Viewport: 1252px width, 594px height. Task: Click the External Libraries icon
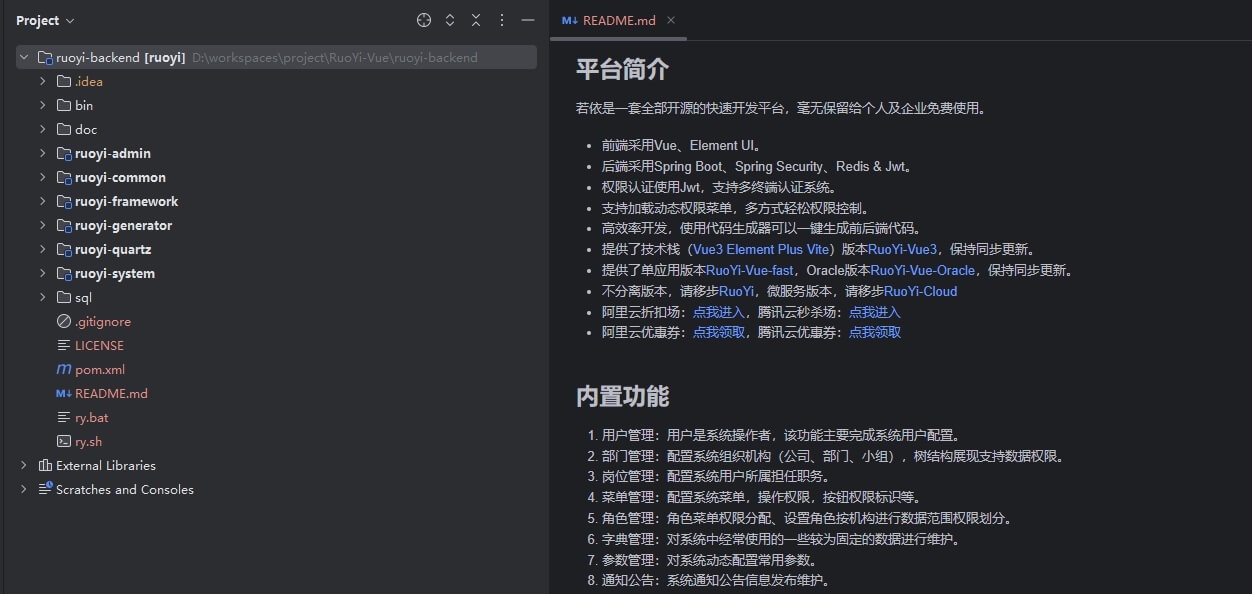click(x=45, y=466)
